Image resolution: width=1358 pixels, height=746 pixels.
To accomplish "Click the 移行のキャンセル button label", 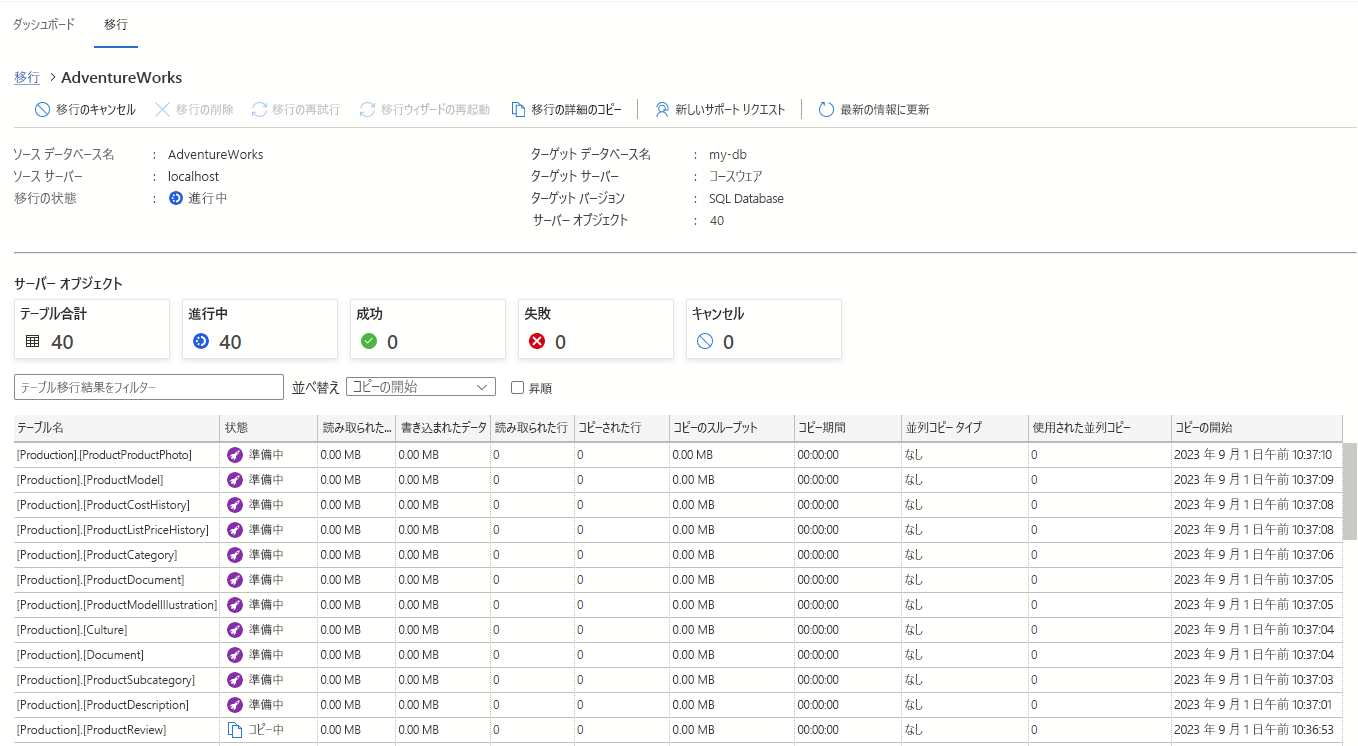I will (x=96, y=110).
